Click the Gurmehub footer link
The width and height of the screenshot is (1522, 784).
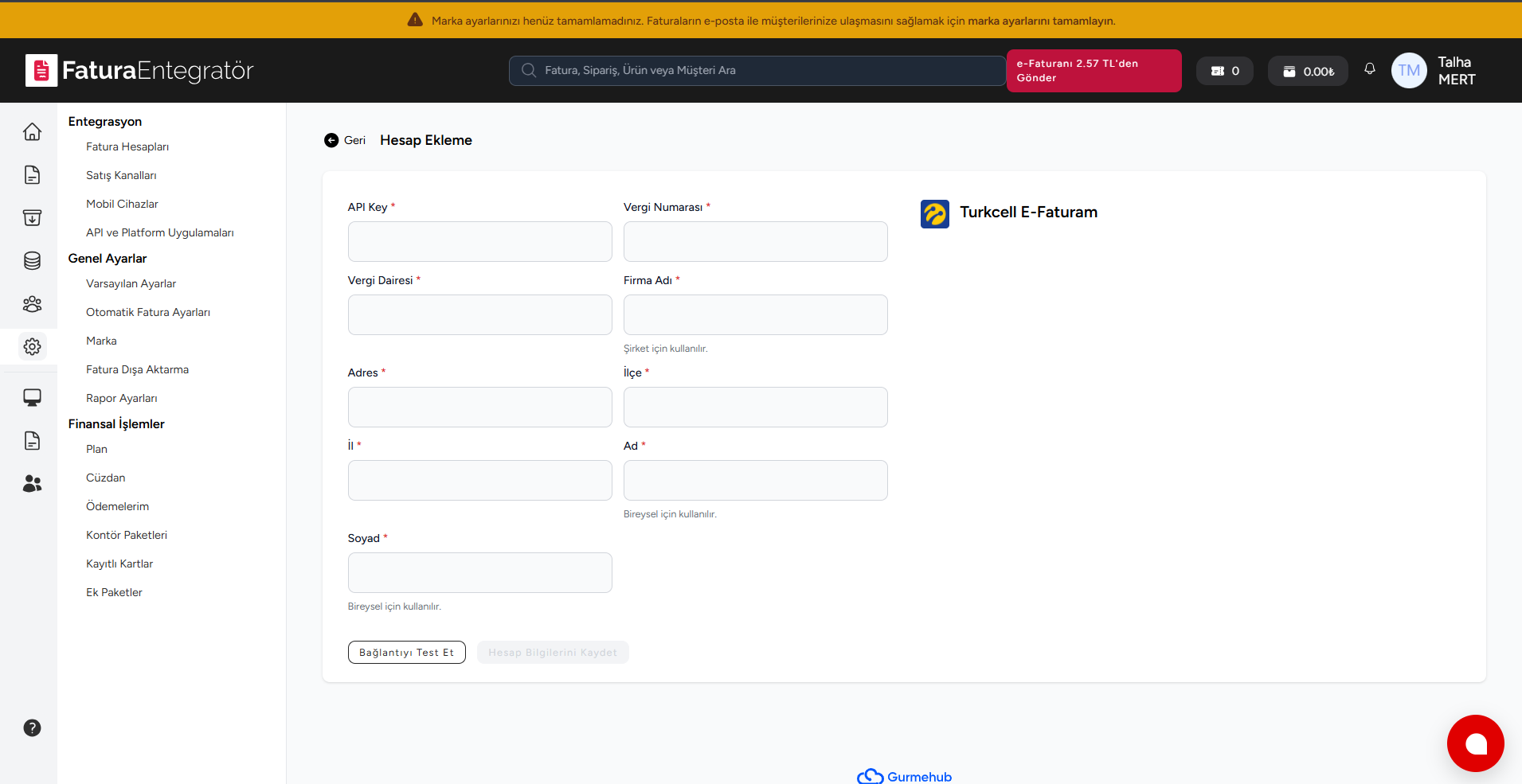tap(904, 777)
